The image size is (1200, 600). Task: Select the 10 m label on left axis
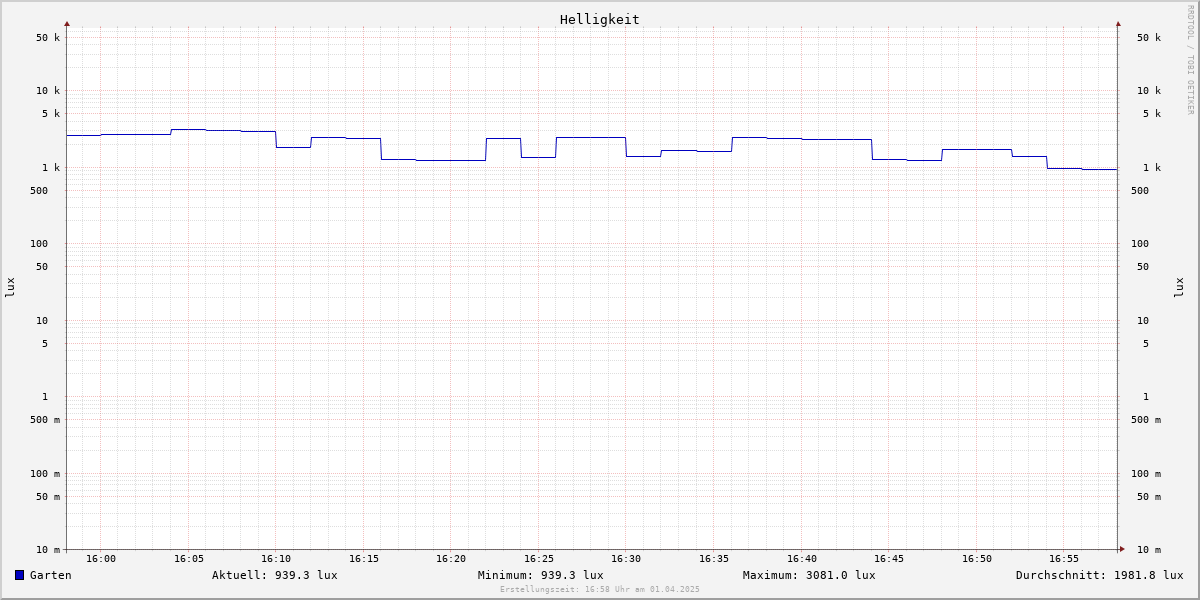point(48,550)
